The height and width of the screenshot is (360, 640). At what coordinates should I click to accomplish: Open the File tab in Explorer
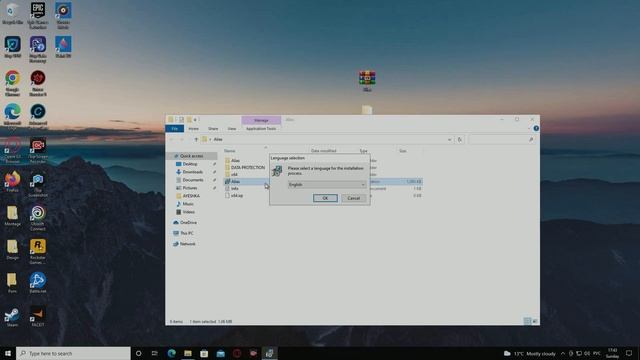[x=174, y=129]
